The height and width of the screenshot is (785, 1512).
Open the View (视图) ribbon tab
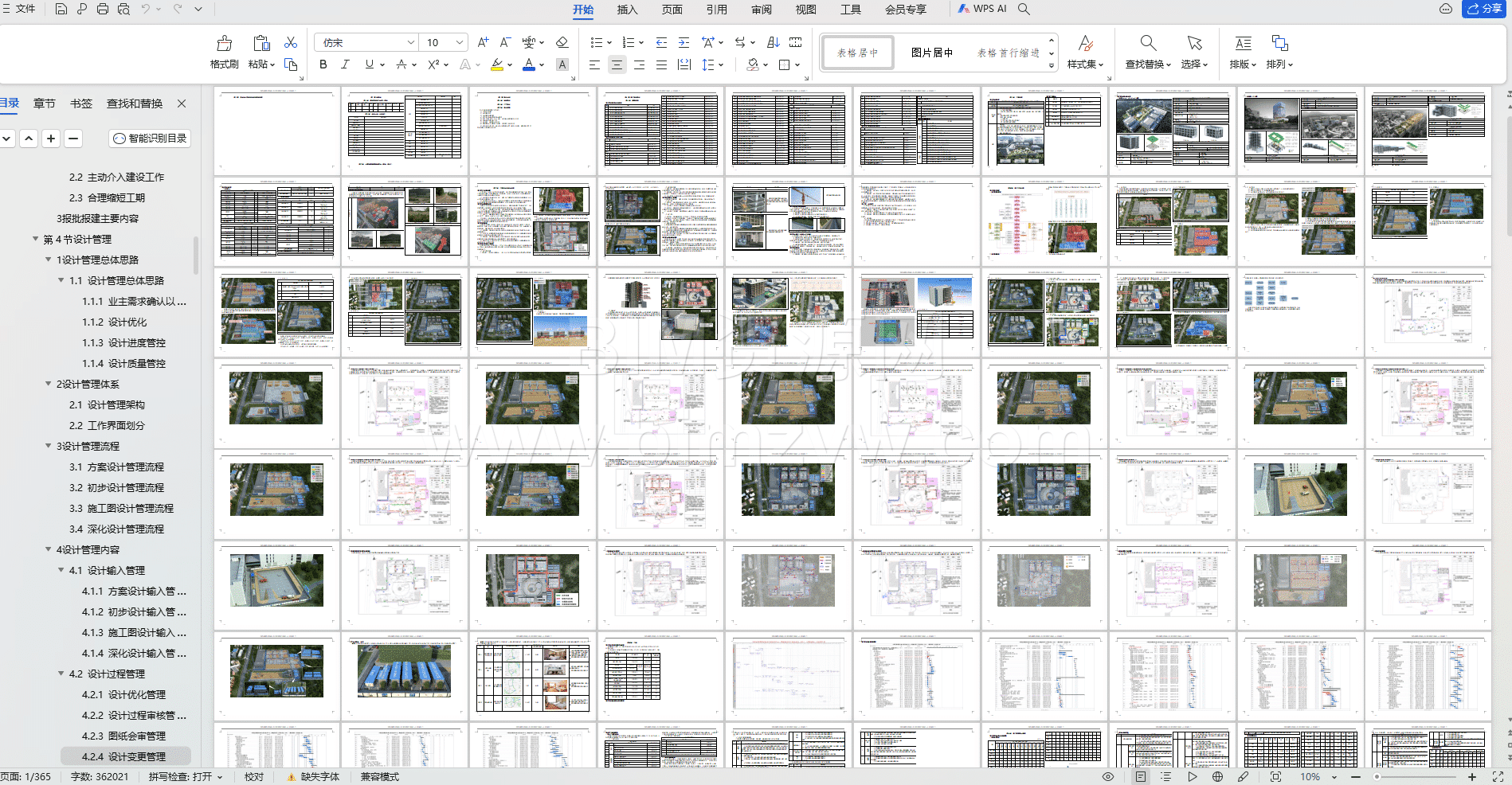pyautogui.click(x=806, y=9)
